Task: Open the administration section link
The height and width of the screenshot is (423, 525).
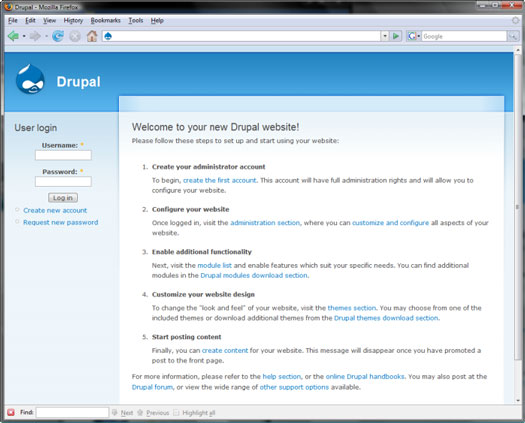Action: pos(265,223)
